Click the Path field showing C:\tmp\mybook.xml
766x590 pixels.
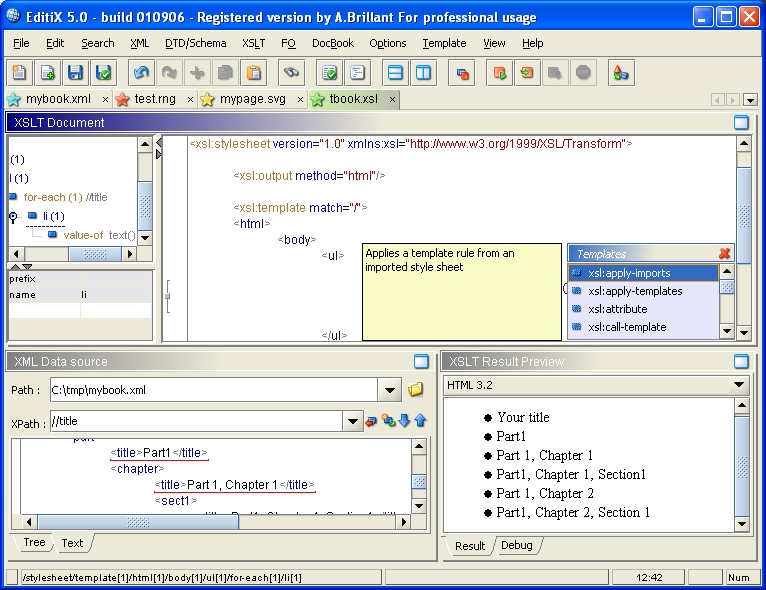point(213,390)
